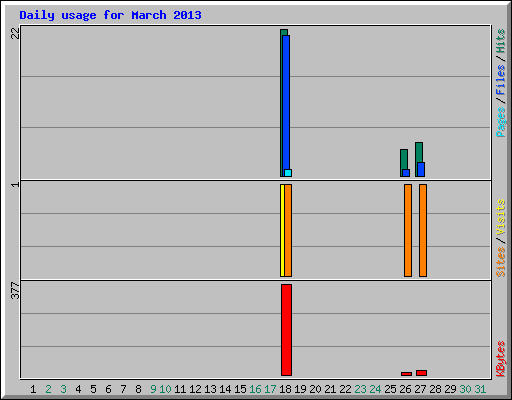
Task: Click the day 26 label on the x-axis
Action: click(x=405, y=389)
